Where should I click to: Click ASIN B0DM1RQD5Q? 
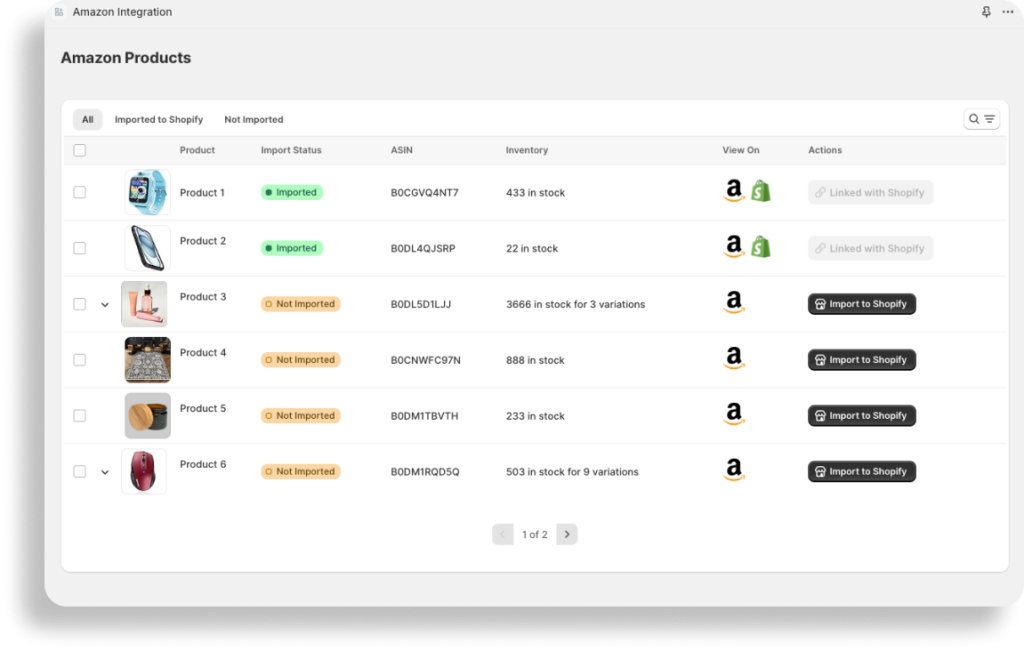pyautogui.click(x=425, y=471)
